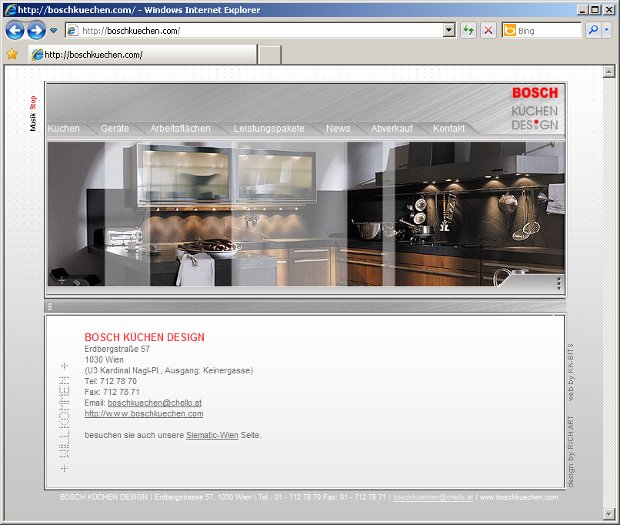The height and width of the screenshot is (525, 620).
Task: Click the Internet Explorer title bar icon
Action: pyautogui.click(x=11, y=9)
